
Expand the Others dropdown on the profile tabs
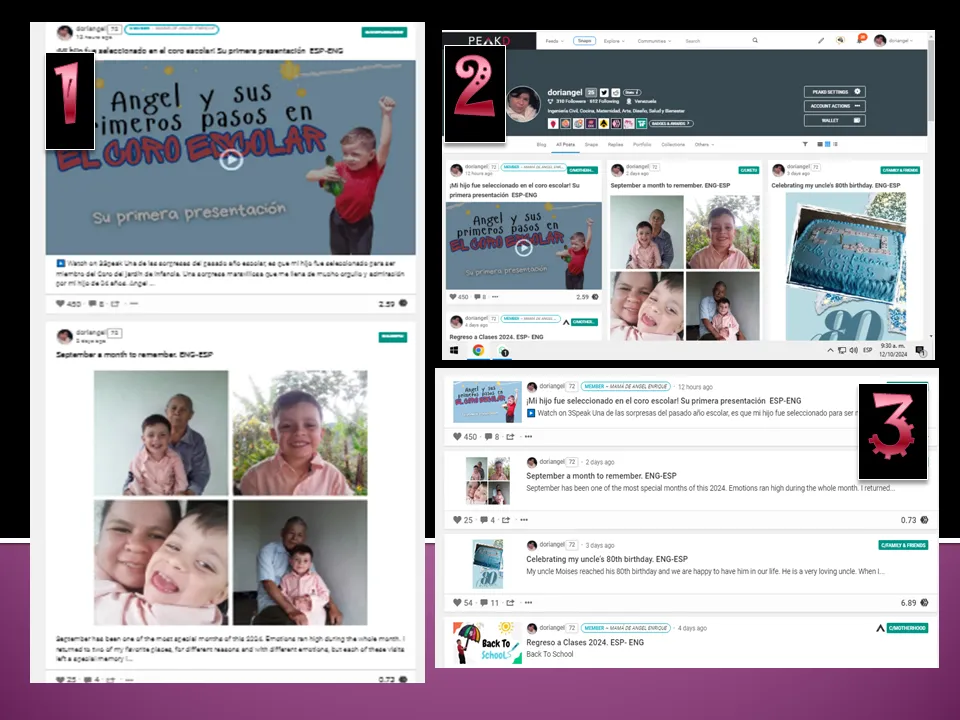[704, 144]
